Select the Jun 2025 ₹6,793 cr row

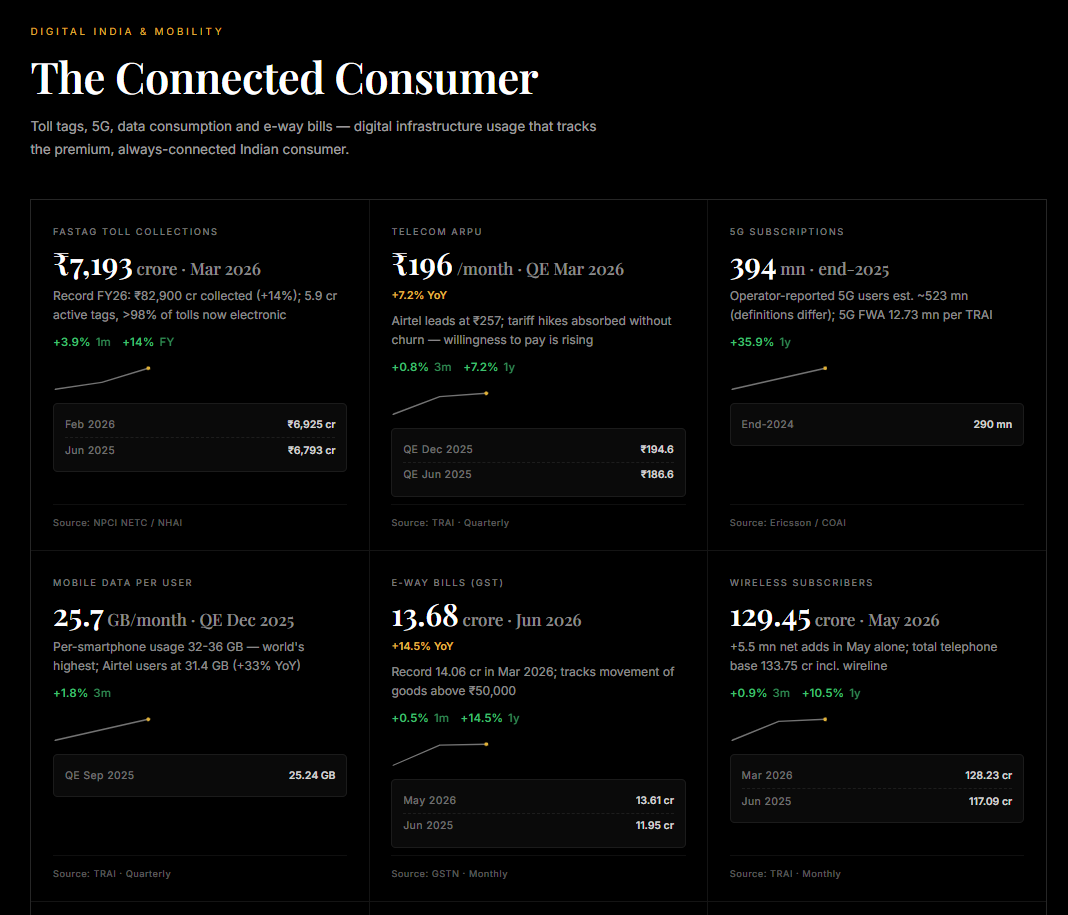coord(200,450)
